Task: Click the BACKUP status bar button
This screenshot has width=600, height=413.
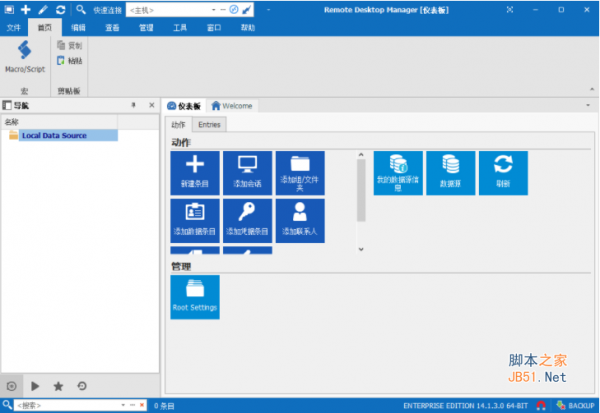Action: point(576,405)
